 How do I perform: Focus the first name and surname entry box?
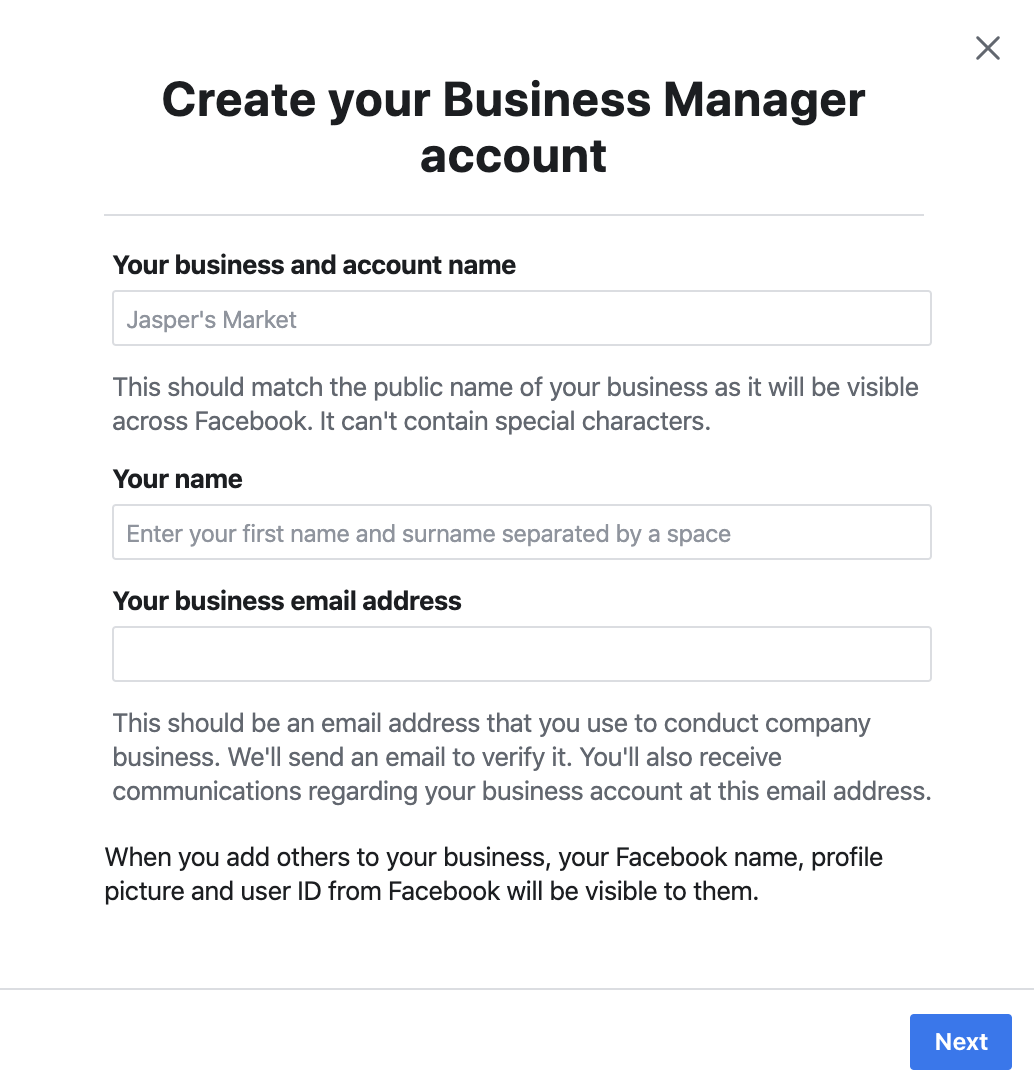pyautogui.click(x=521, y=532)
